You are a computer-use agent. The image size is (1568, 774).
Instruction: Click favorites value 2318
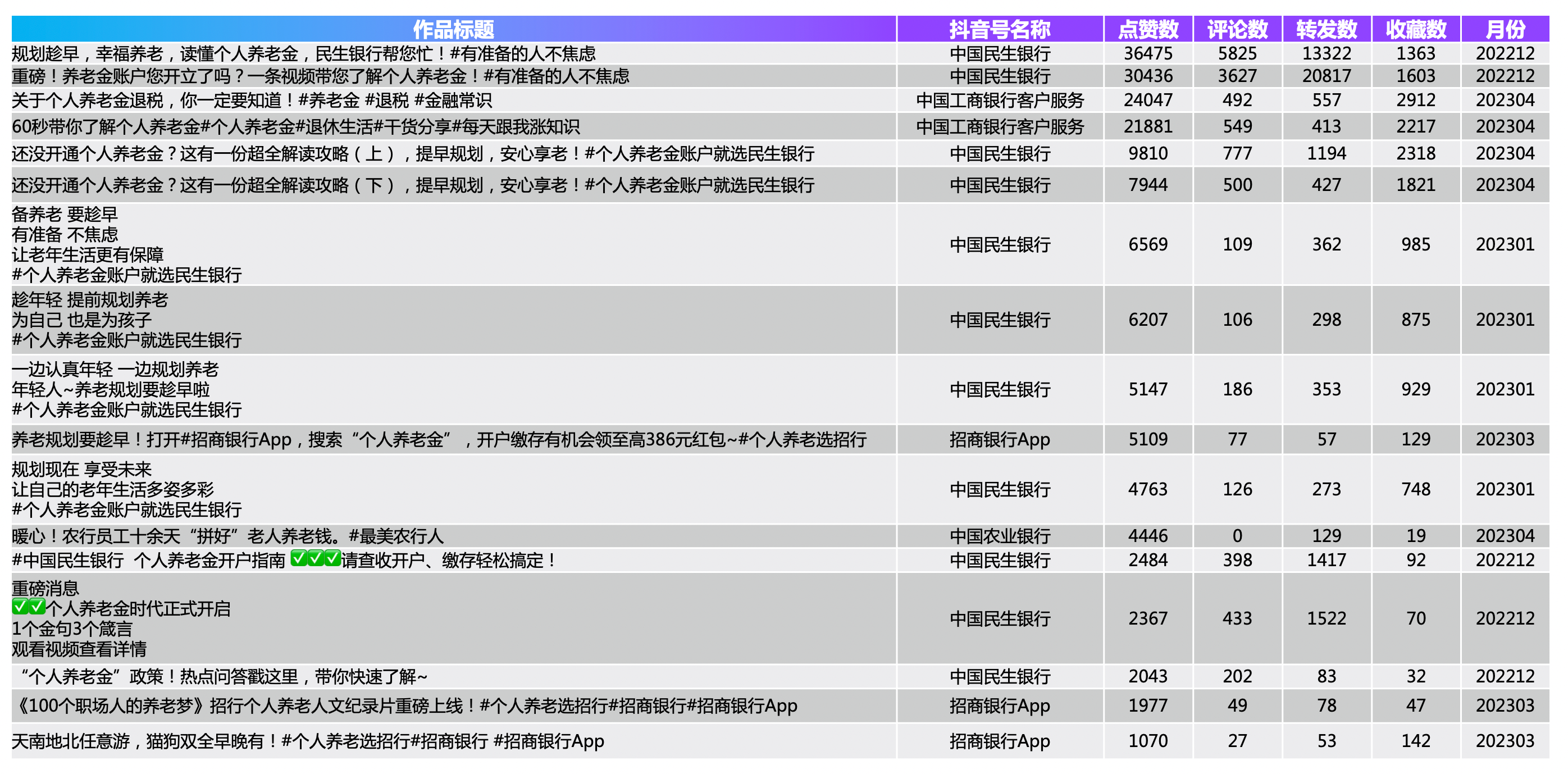1416,153
